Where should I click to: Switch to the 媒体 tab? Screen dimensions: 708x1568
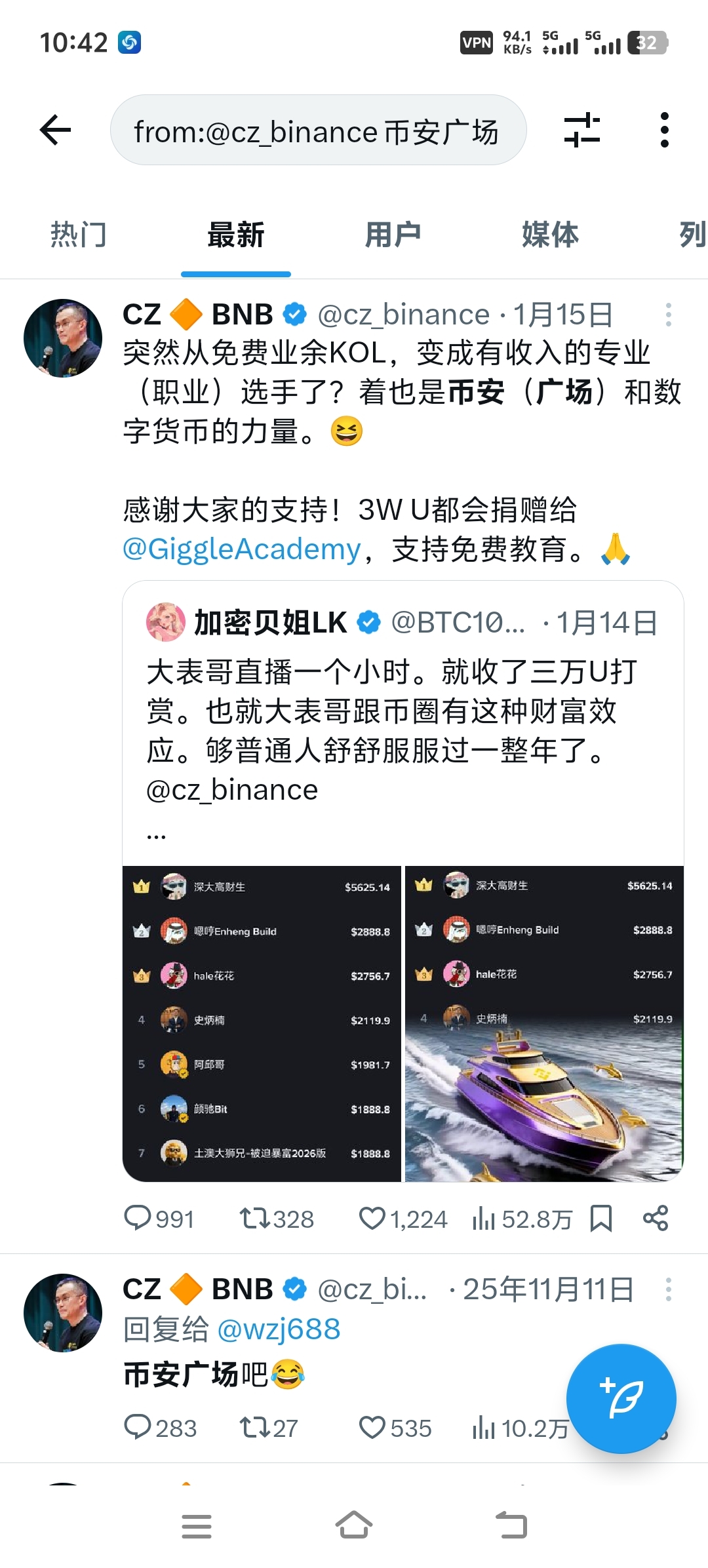point(551,235)
